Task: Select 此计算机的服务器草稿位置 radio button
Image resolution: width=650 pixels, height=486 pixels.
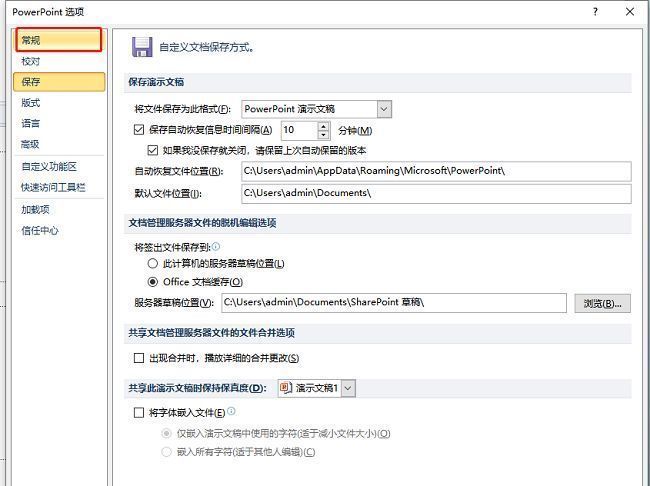Action: tap(153, 263)
